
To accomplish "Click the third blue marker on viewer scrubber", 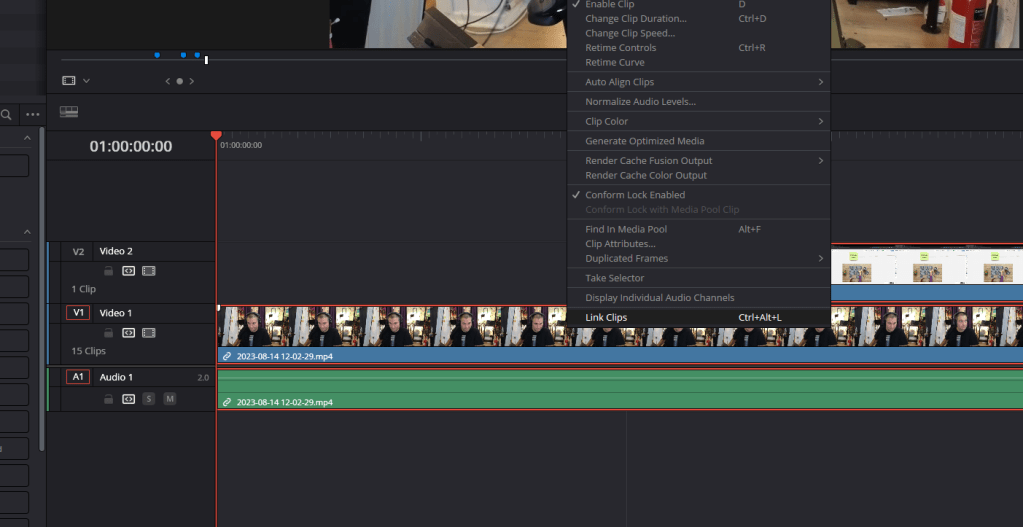I will pyautogui.click(x=197, y=55).
